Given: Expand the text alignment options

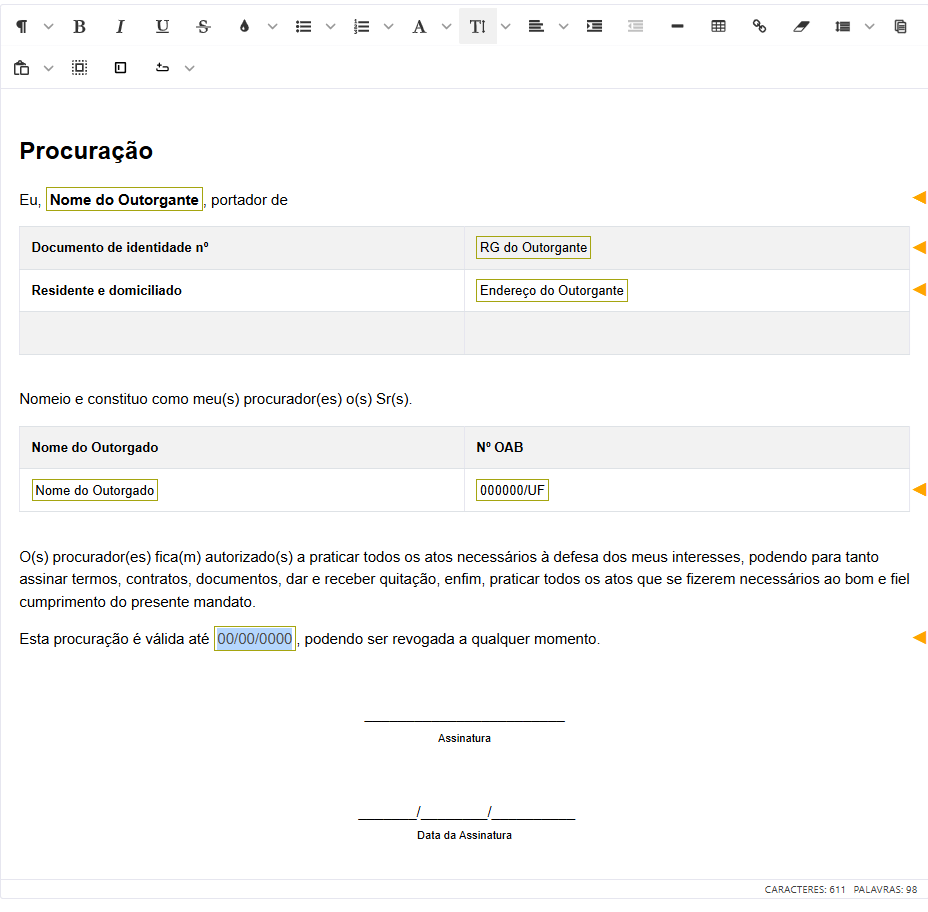Looking at the screenshot, I should tap(562, 26).
